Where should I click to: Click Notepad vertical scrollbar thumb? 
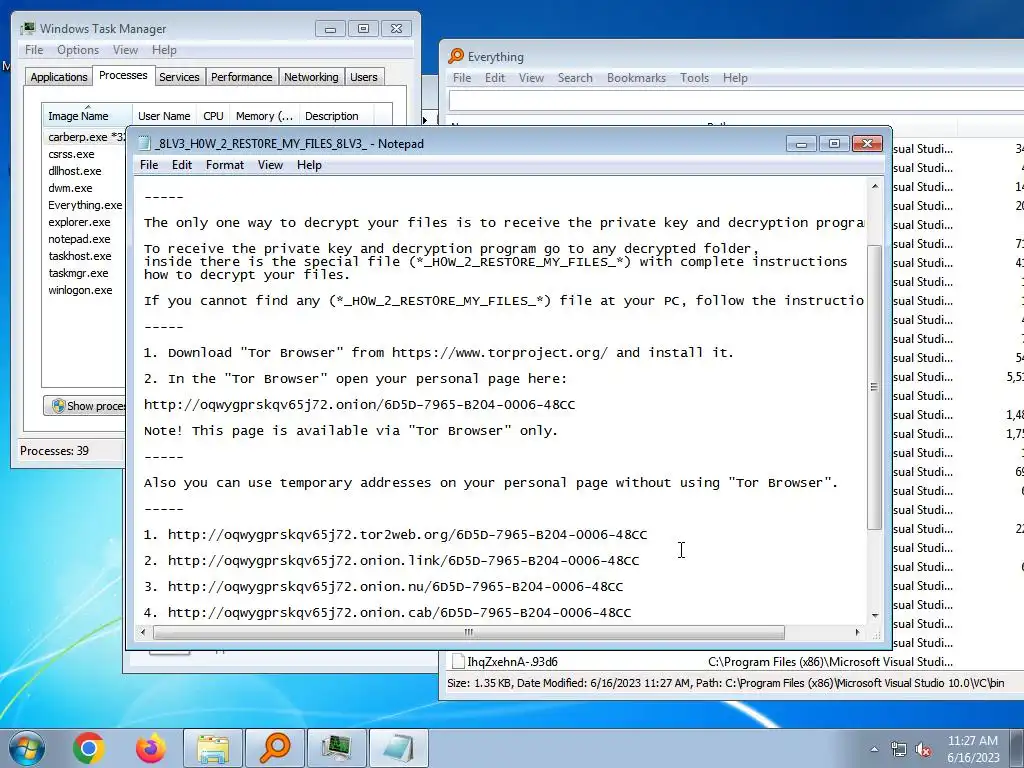click(874, 387)
